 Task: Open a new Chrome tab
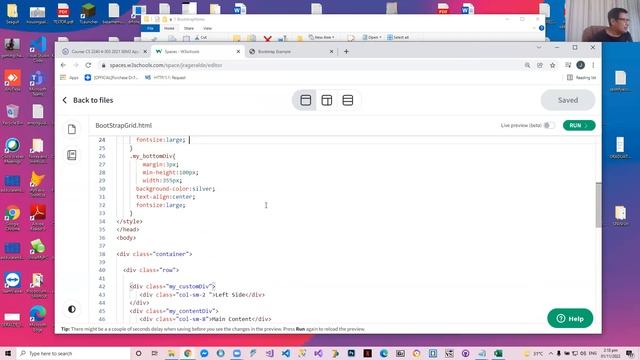coord(346,51)
